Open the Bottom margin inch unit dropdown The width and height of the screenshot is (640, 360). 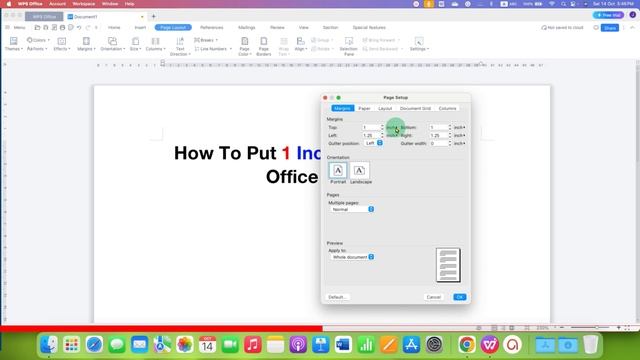[460, 127]
